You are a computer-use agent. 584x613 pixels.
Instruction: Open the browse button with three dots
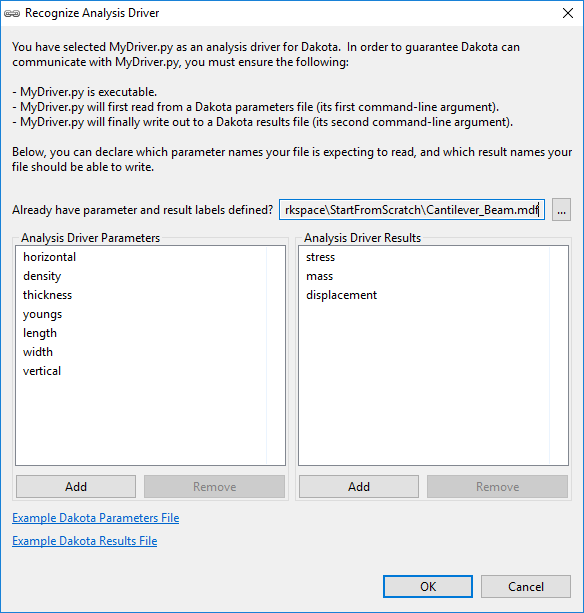561,210
